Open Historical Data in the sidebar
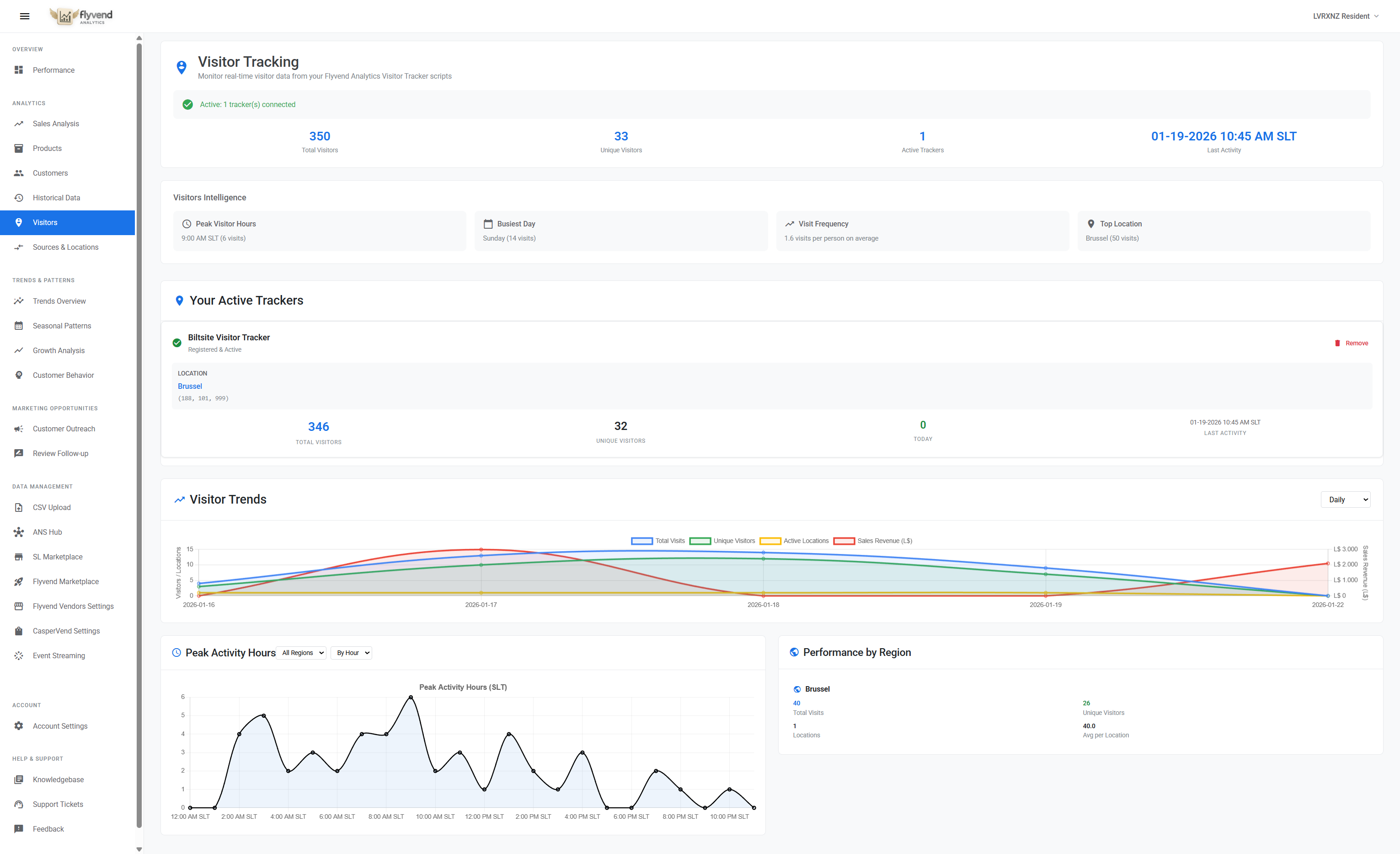1400x854 pixels. pos(56,197)
